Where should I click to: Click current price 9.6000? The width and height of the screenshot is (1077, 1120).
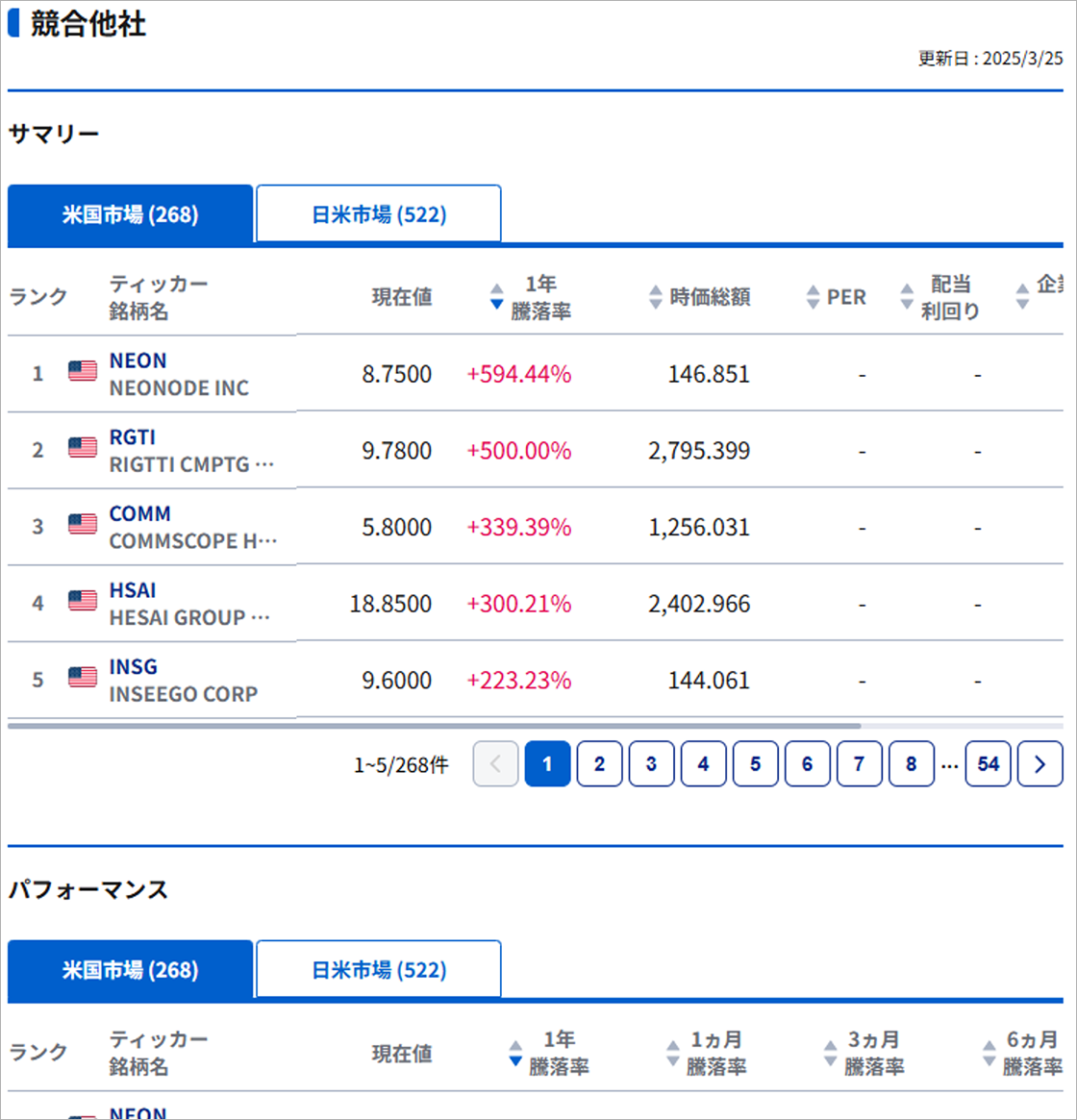[396, 680]
